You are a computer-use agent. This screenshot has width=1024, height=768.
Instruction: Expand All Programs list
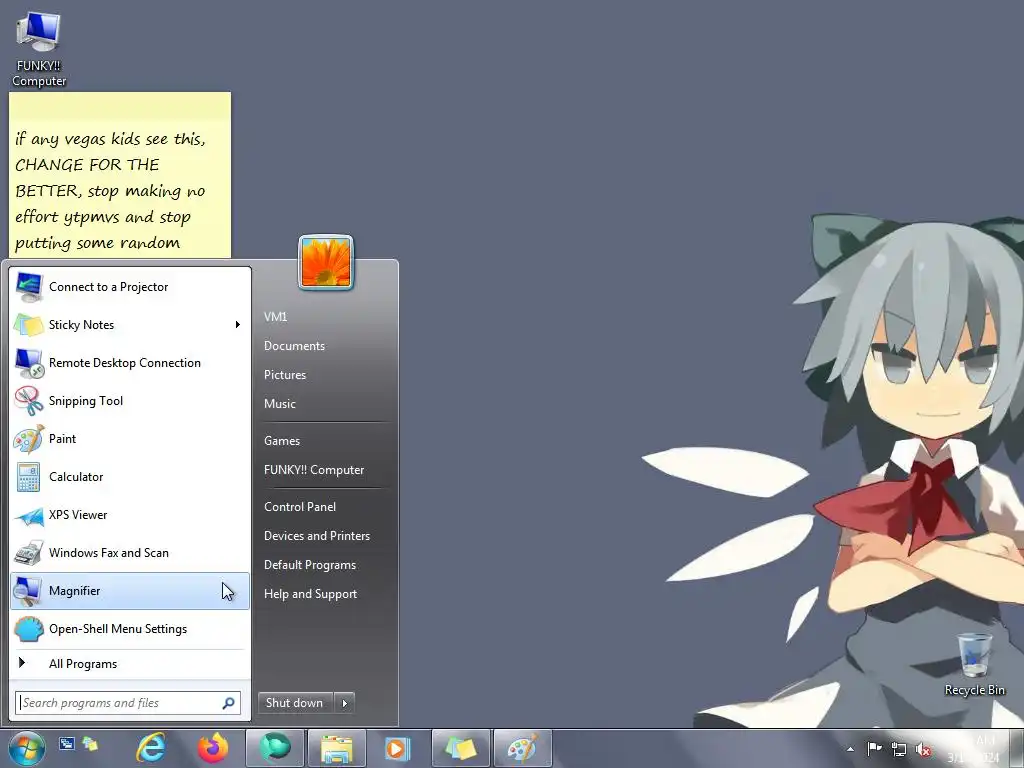[x=130, y=664]
